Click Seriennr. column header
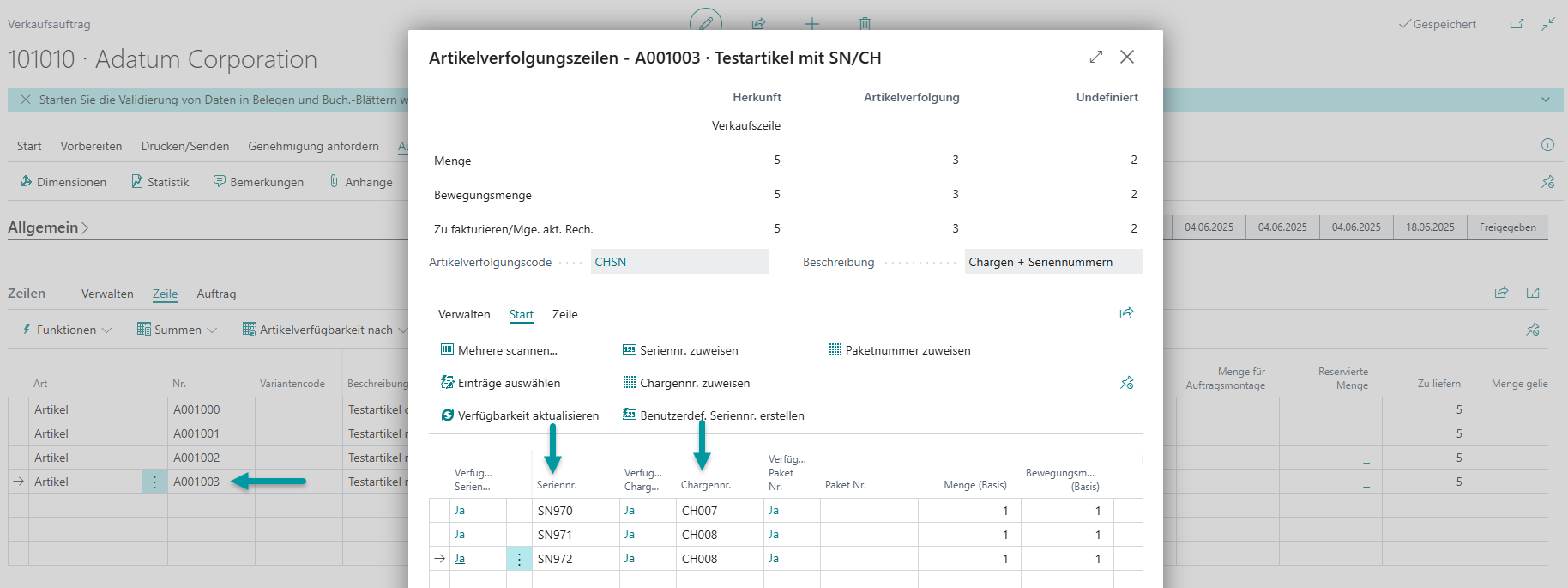Viewport: 1568px width, 588px height. point(557,485)
